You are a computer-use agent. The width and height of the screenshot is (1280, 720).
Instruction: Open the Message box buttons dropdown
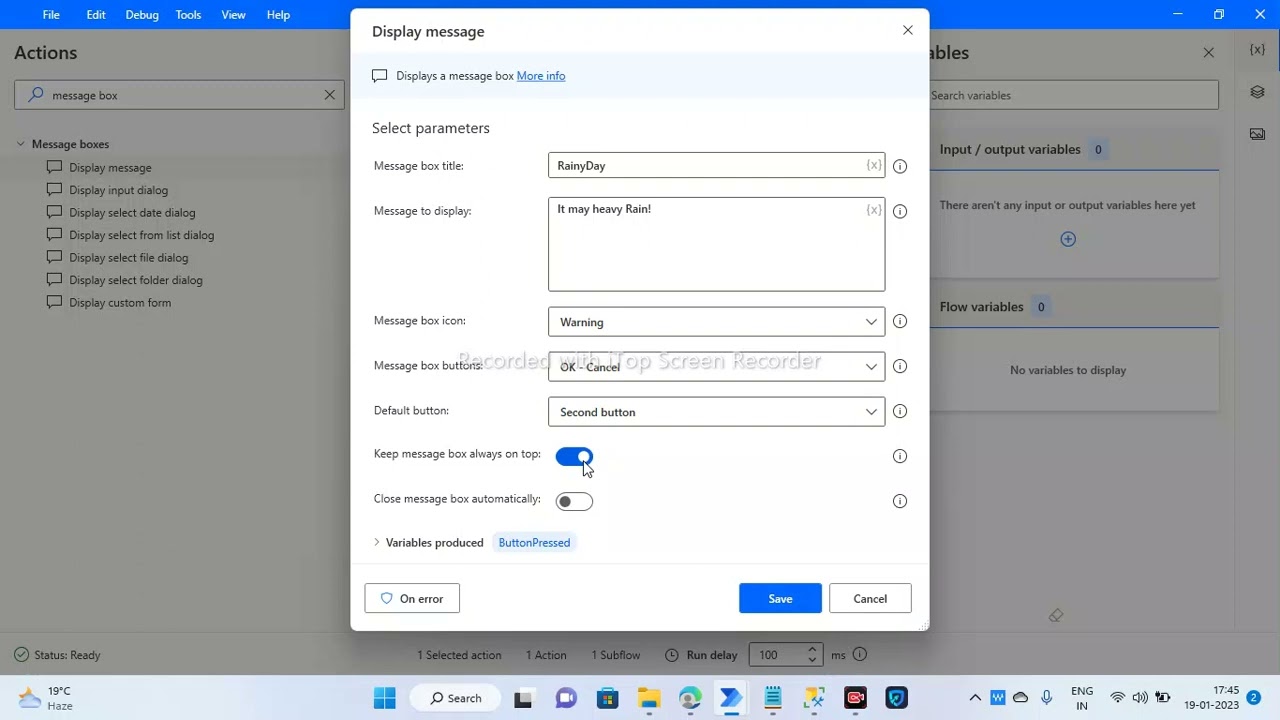716,367
